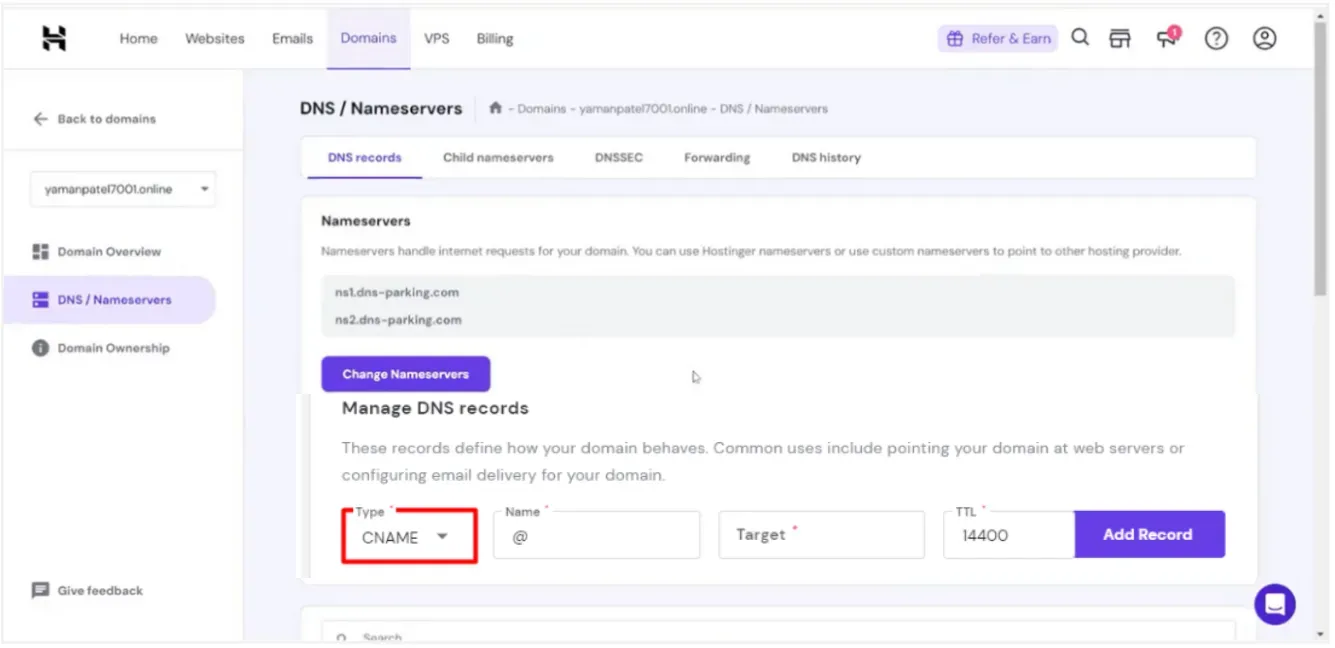This screenshot has width=1335, height=648.
Task: Open the announcements megaphone icon
Action: point(1167,38)
